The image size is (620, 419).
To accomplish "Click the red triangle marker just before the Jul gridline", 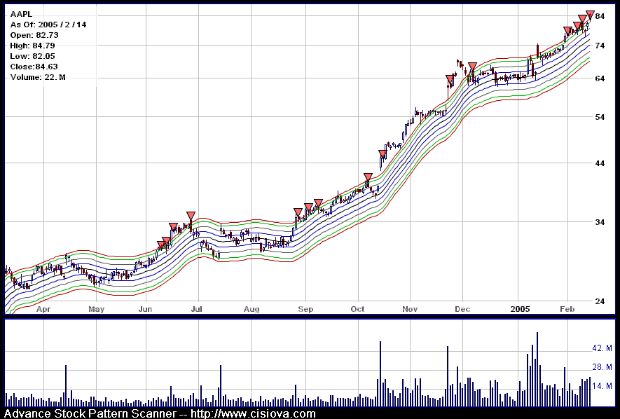I will point(191,215).
